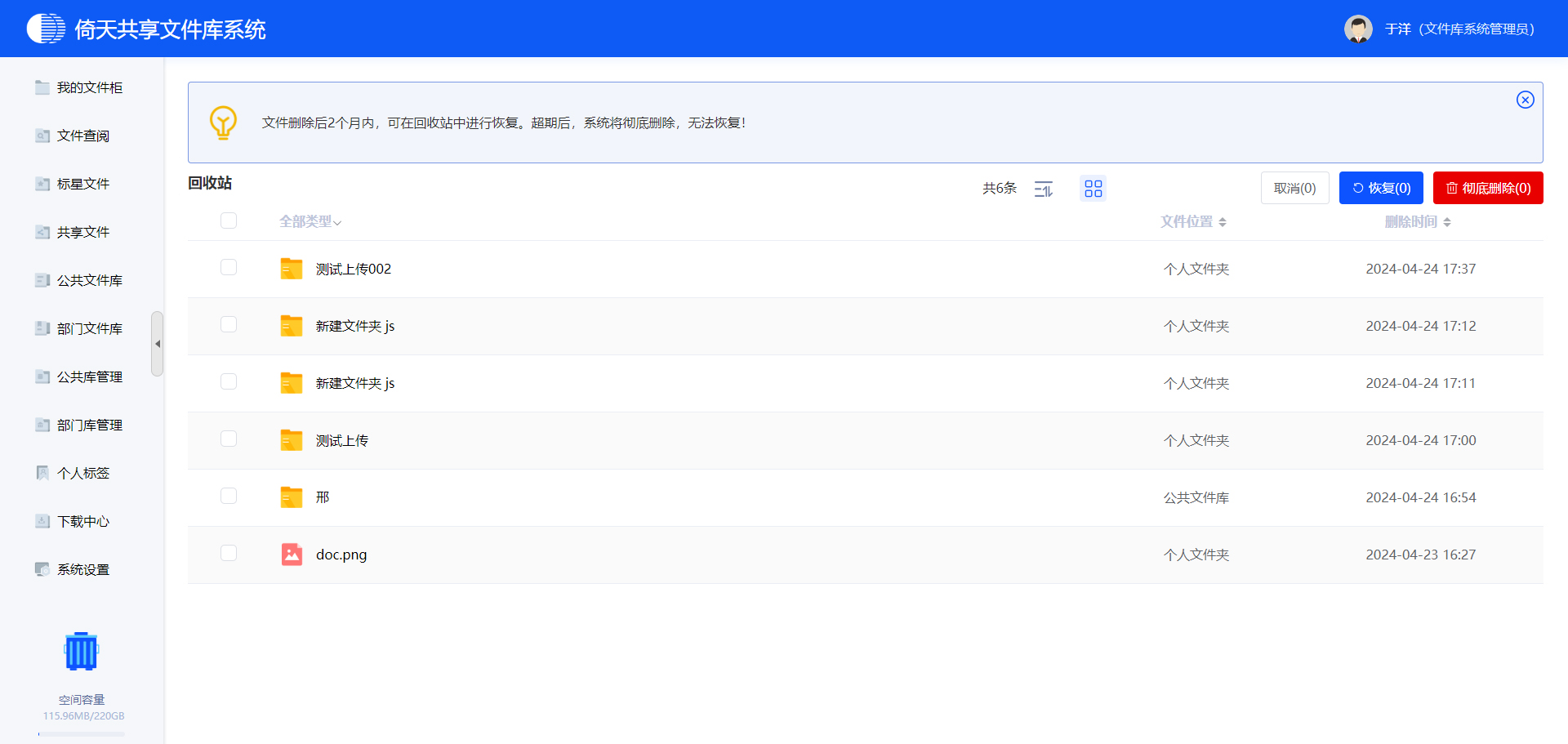Screen dimensions: 1568x744
Task: Click the 公共文件库 icon in sidebar
Action: coord(42,280)
